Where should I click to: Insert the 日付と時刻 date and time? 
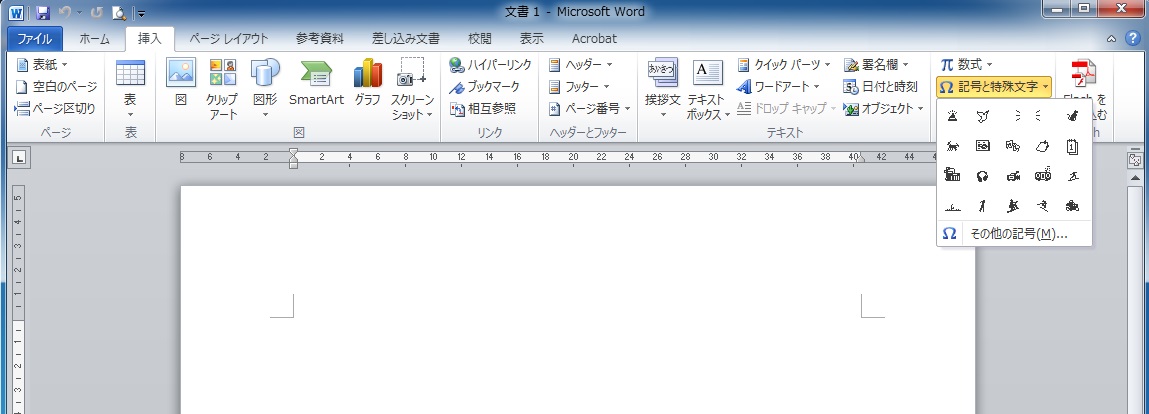[x=880, y=86]
